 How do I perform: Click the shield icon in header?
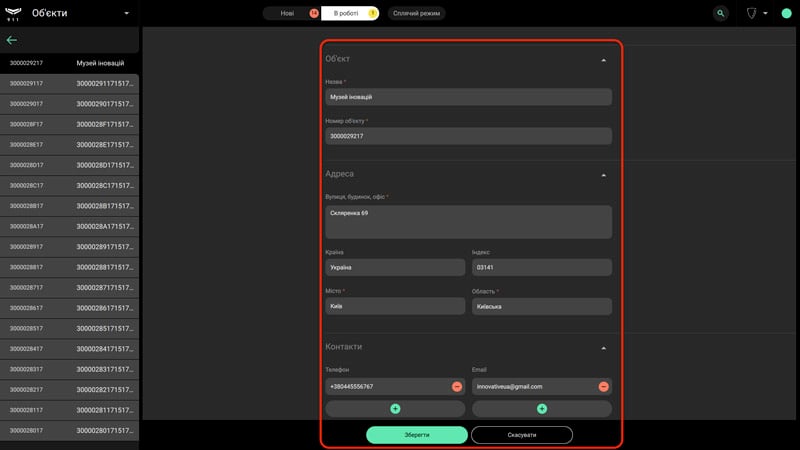pos(752,13)
